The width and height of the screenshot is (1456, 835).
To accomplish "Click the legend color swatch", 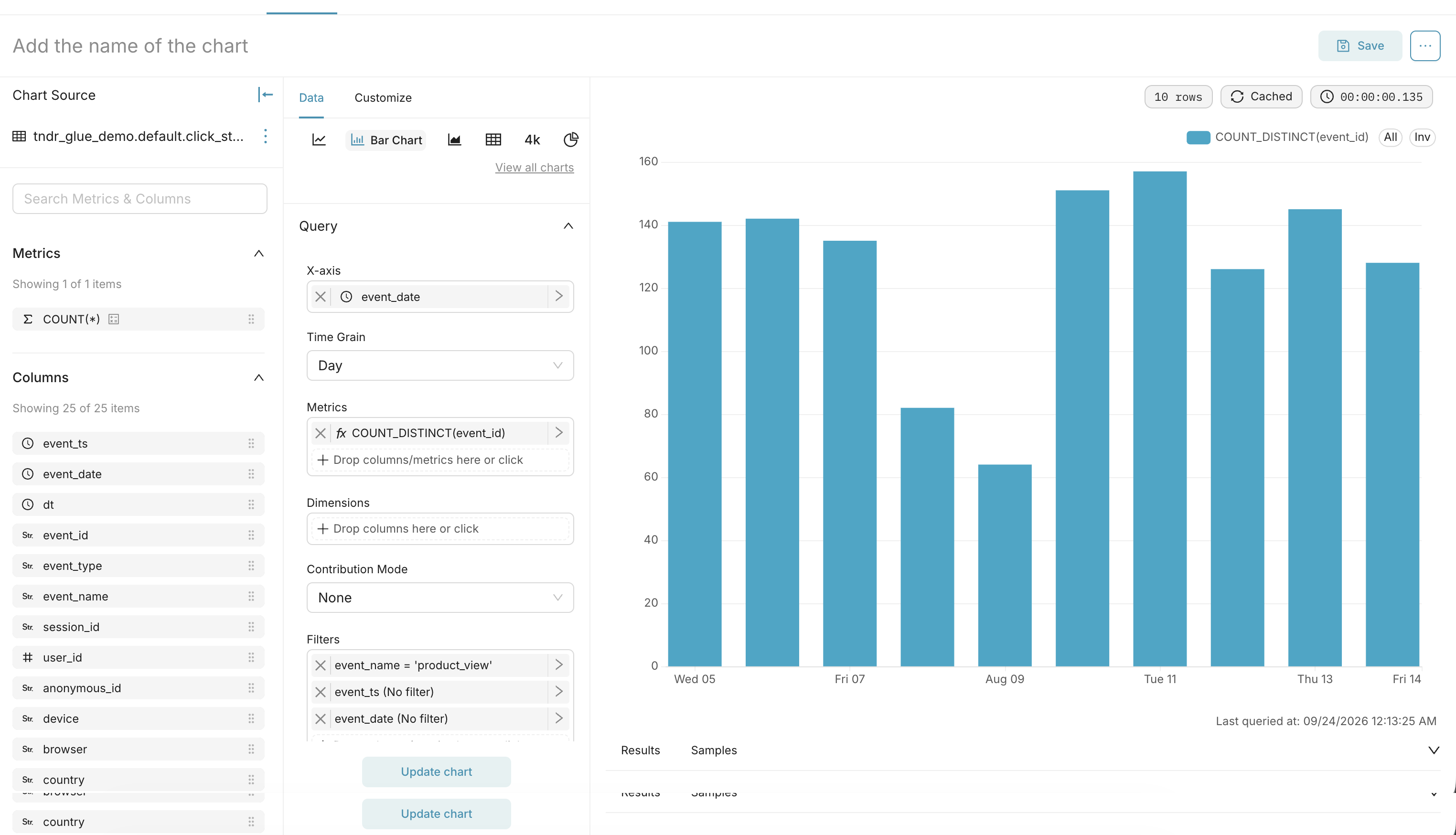I will pyautogui.click(x=1198, y=137).
